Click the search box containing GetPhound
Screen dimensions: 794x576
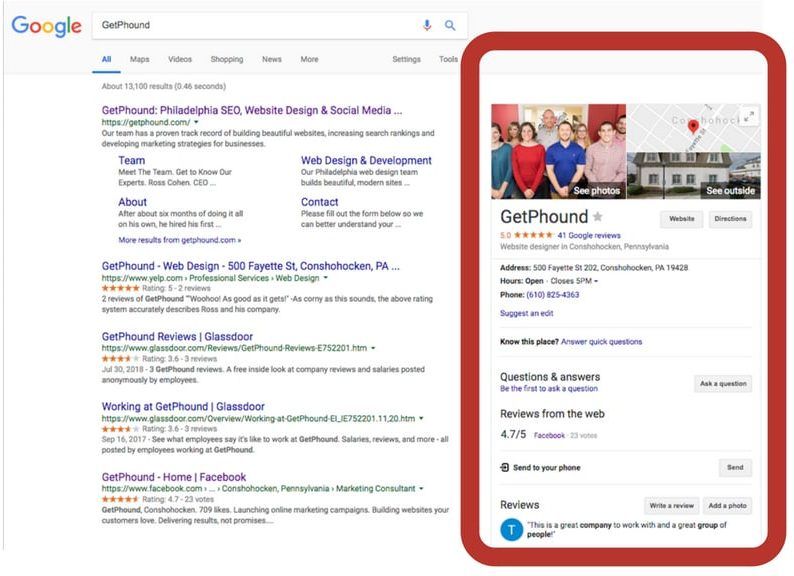pyautogui.click(x=280, y=25)
